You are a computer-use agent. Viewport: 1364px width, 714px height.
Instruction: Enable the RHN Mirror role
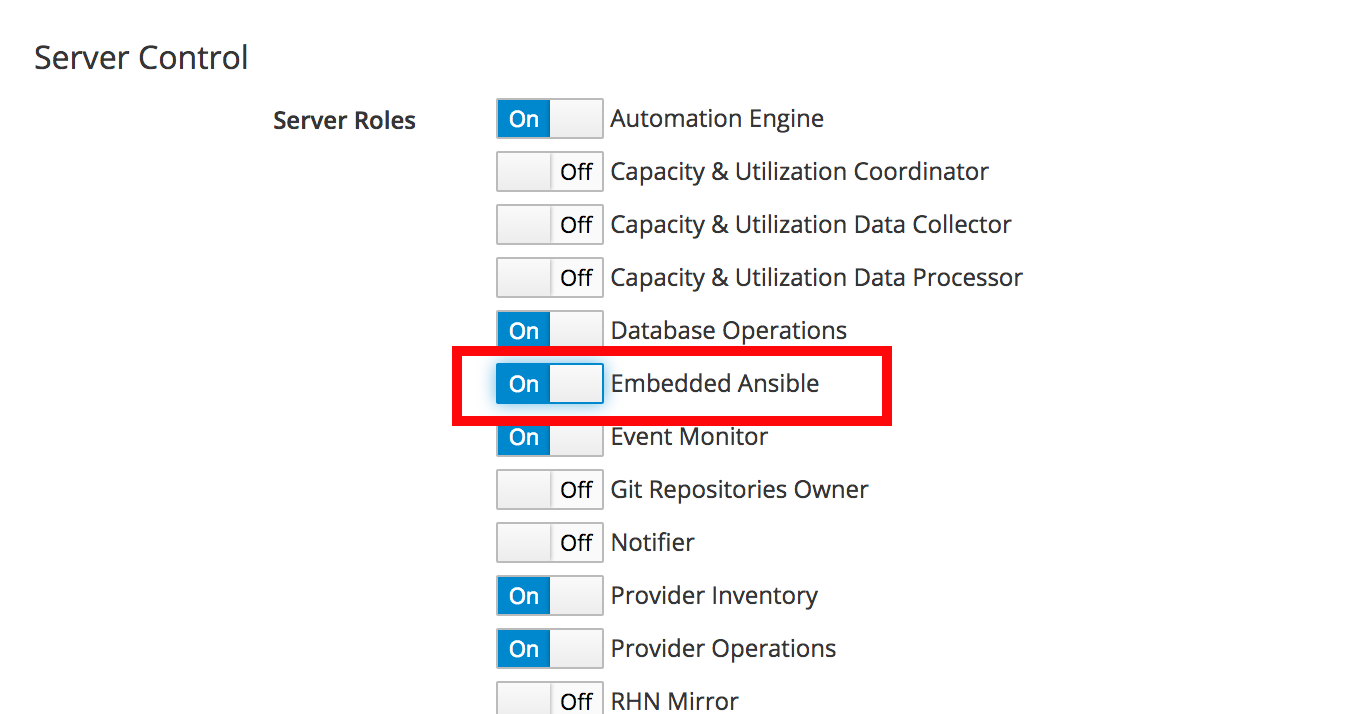click(550, 698)
